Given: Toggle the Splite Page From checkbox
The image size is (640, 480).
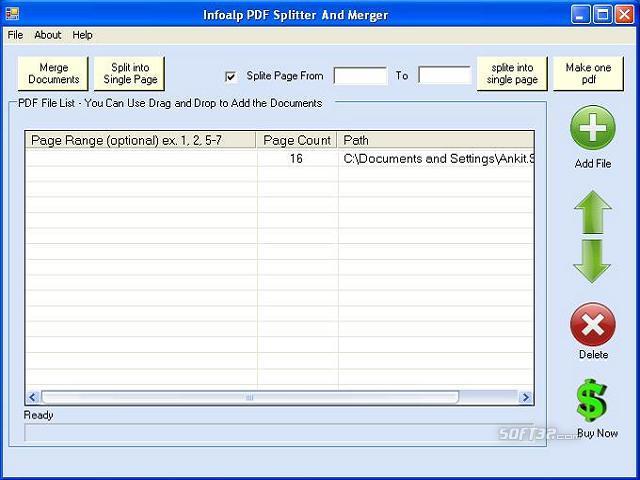Looking at the screenshot, I should click(231, 76).
